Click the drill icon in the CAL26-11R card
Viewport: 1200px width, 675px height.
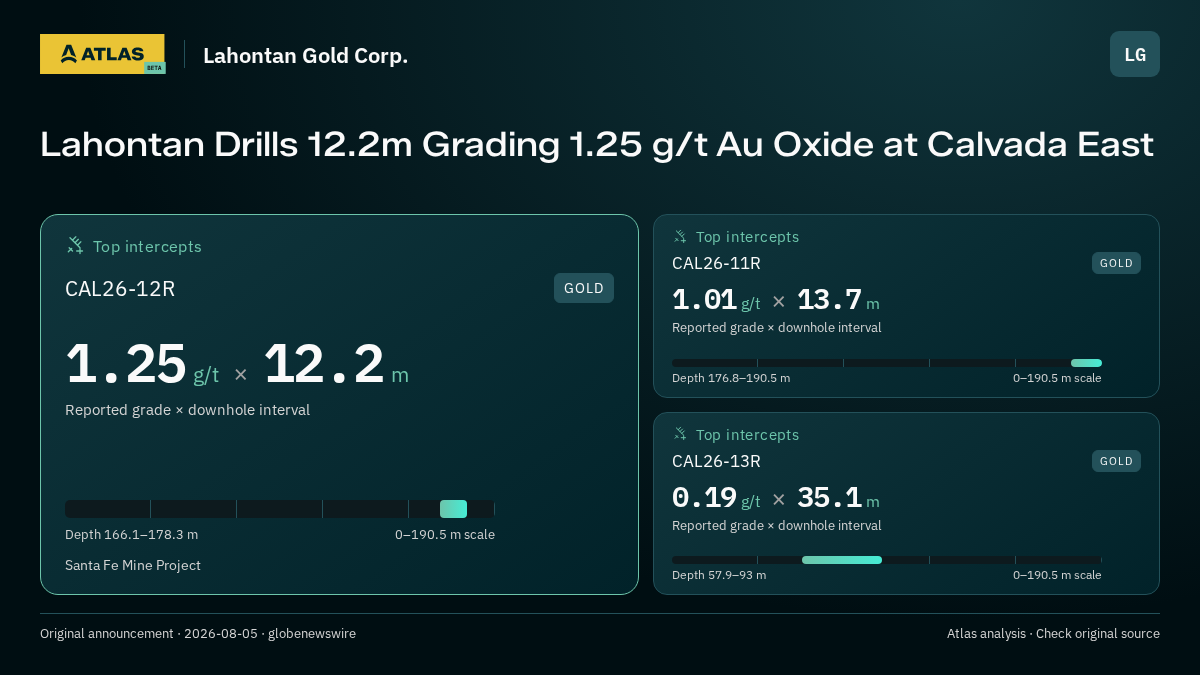coord(680,236)
